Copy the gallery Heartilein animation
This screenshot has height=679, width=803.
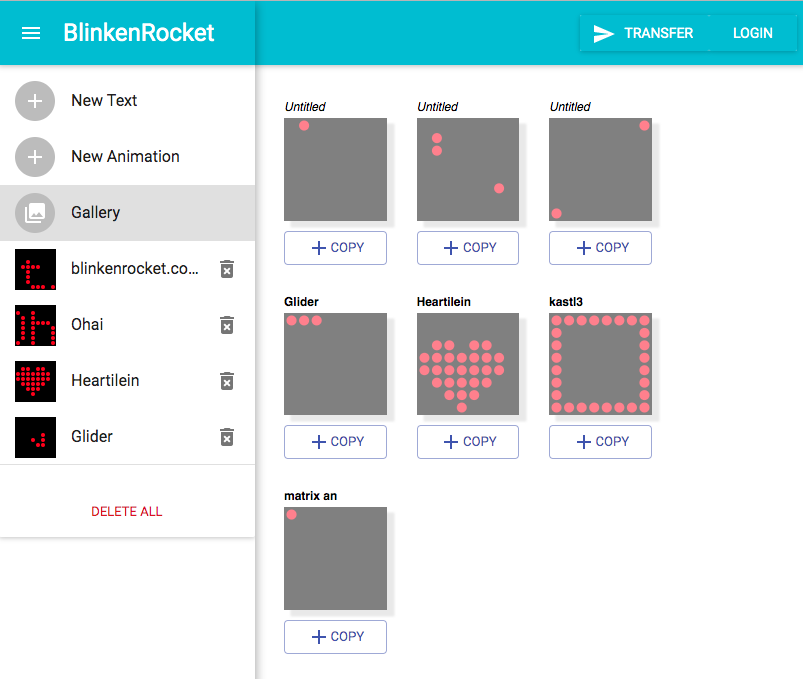coord(468,442)
